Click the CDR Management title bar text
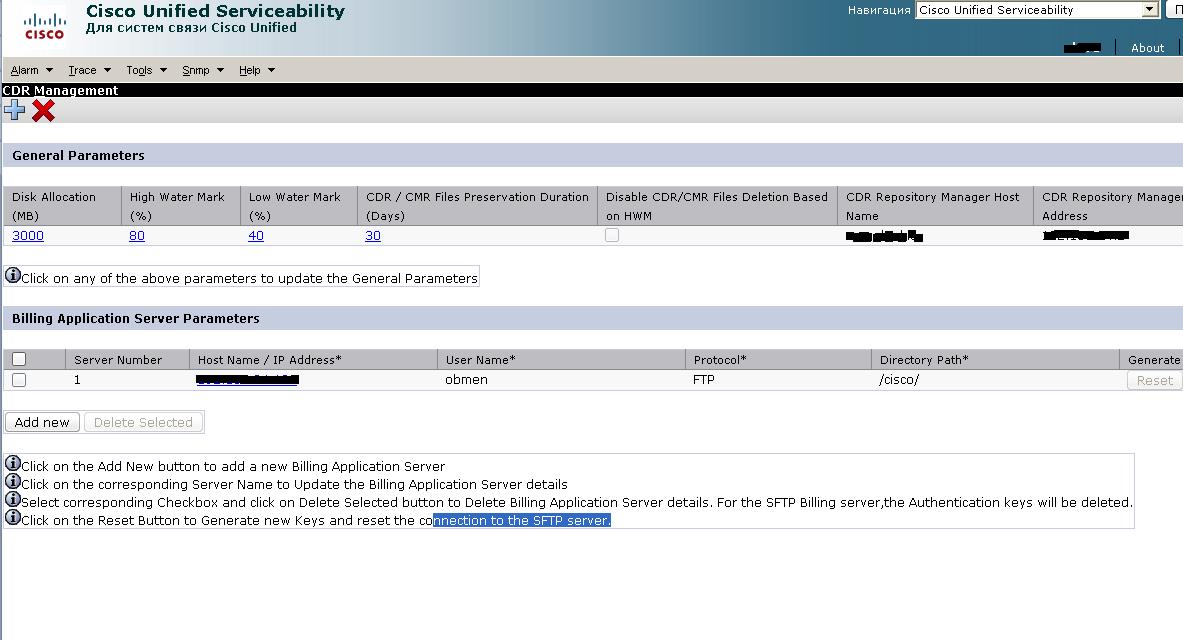The image size is (1183, 640). pos(60,90)
